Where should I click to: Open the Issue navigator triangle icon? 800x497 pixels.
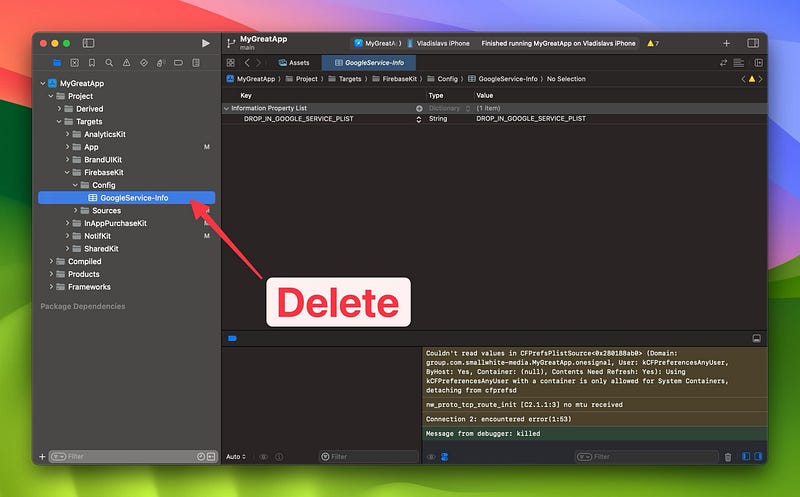[x=127, y=63]
